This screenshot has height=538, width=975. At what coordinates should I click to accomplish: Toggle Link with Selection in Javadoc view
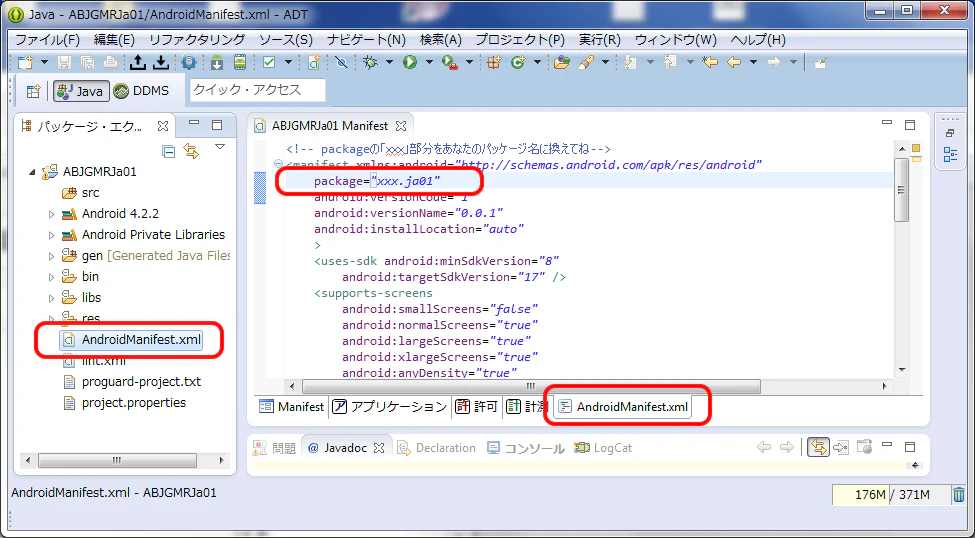pyautogui.click(x=818, y=447)
